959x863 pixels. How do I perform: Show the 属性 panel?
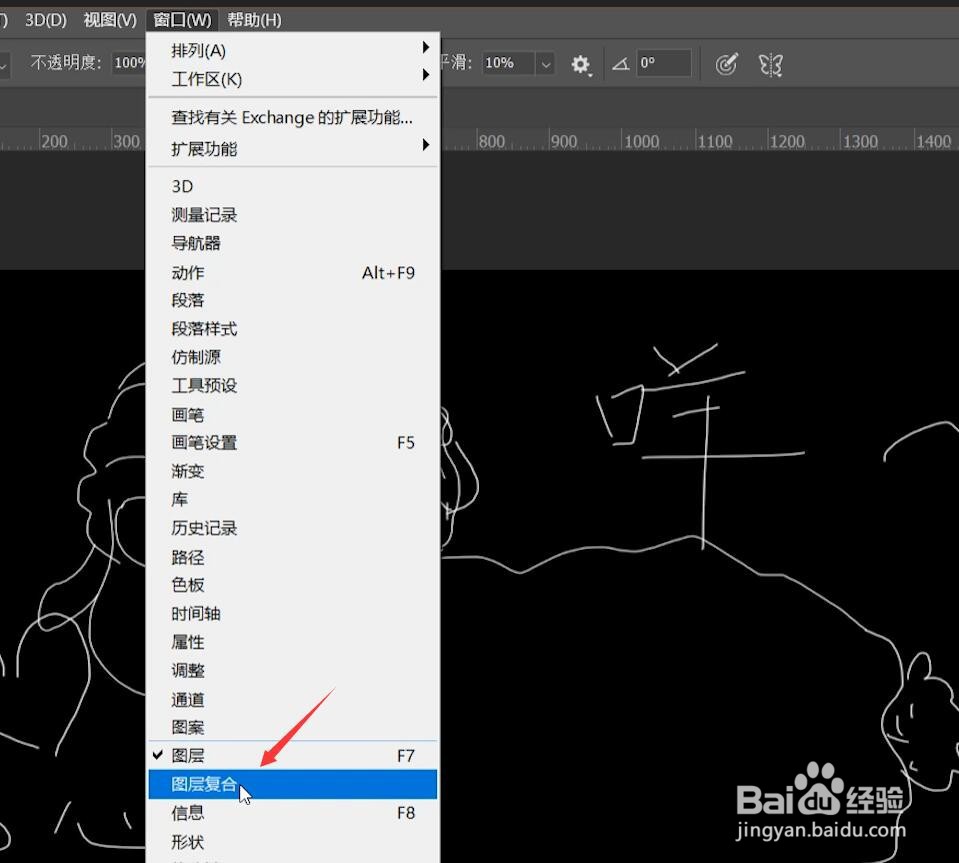(x=293, y=642)
